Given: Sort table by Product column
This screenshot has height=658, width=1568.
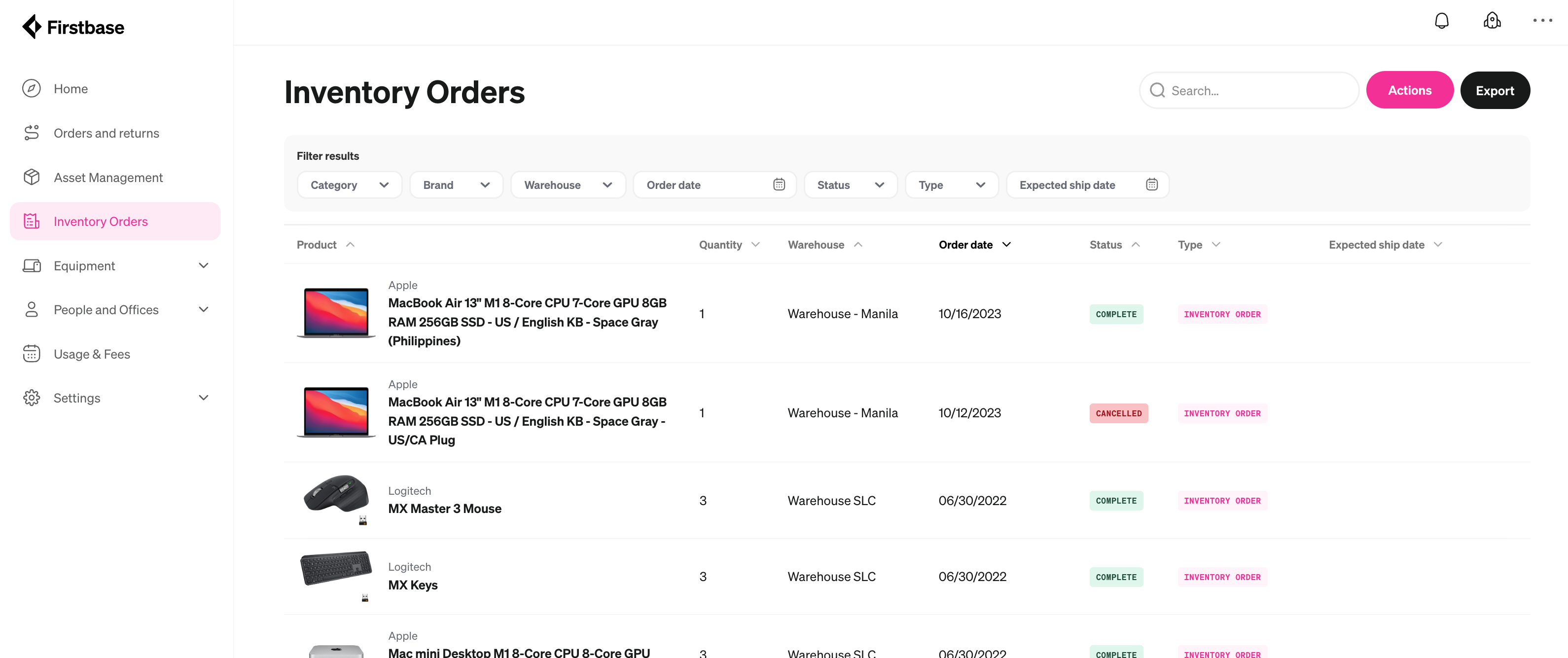Looking at the screenshot, I should click(x=325, y=245).
